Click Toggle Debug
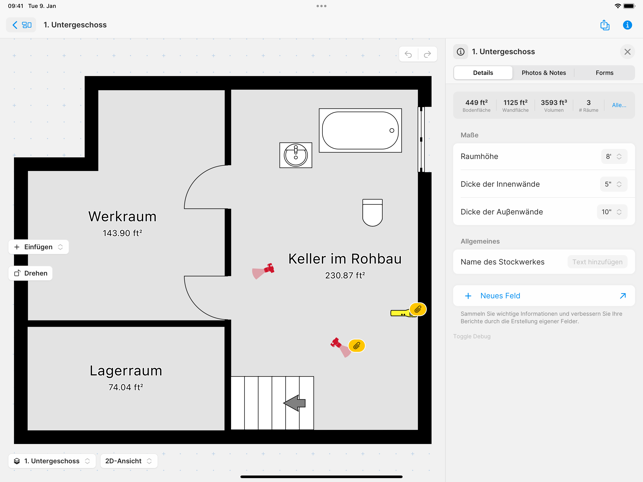Image resolution: width=643 pixels, height=482 pixels. (x=472, y=336)
